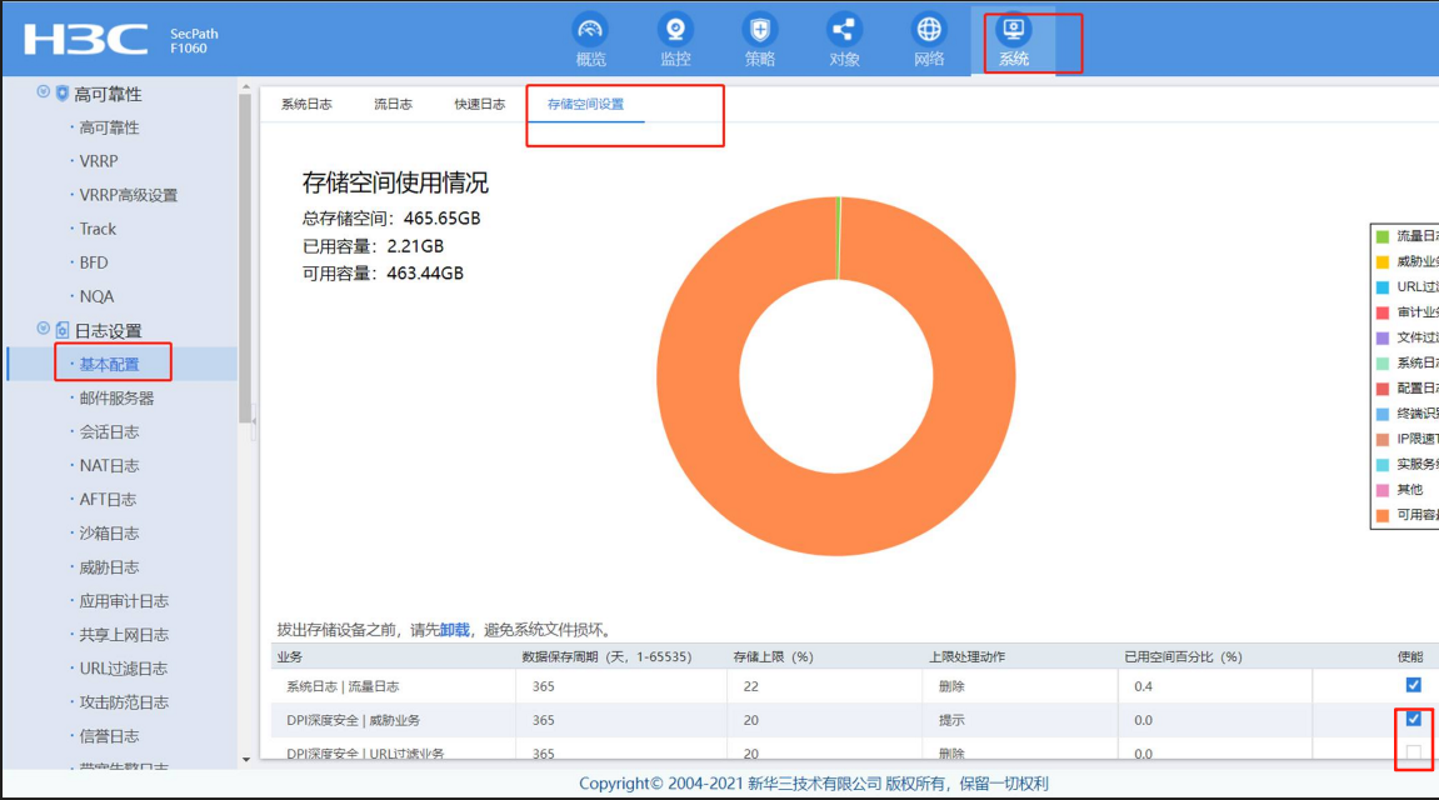Image resolution: width=1439 pixels, height=800 pixels.
Task: Open NAT日志 in the sidebar
Action: (109, 466)
